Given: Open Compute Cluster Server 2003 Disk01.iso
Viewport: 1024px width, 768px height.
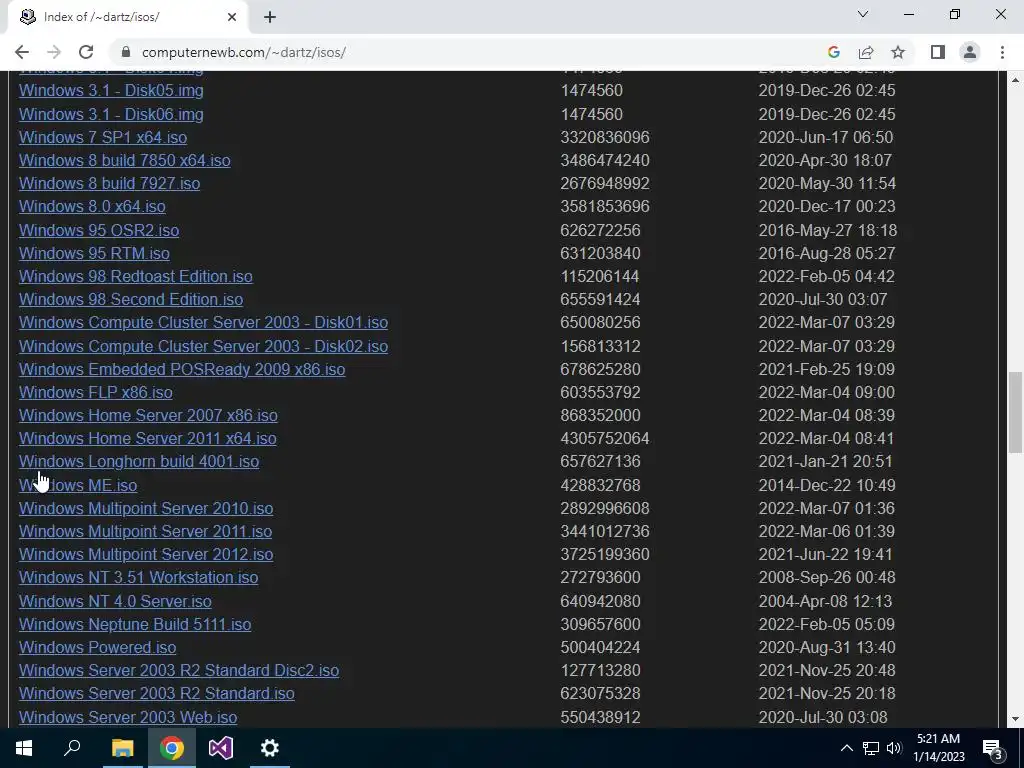Looking at the screenshot, I should point(203,323).
